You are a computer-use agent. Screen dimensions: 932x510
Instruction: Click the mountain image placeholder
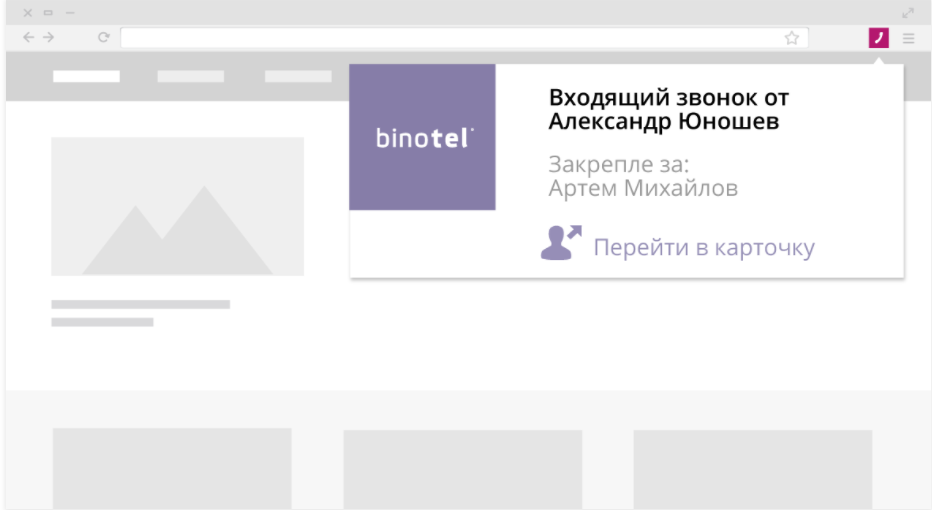coord(177,206)
